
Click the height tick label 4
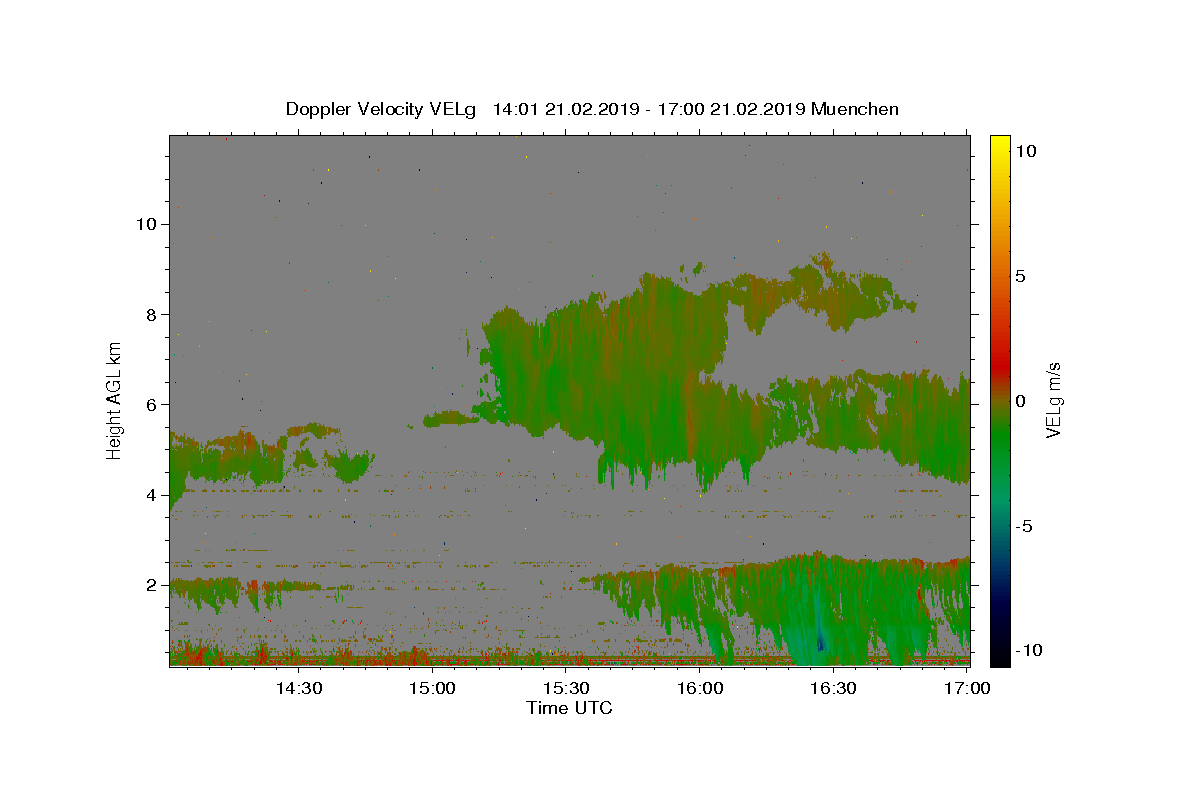tap(151, 495)
